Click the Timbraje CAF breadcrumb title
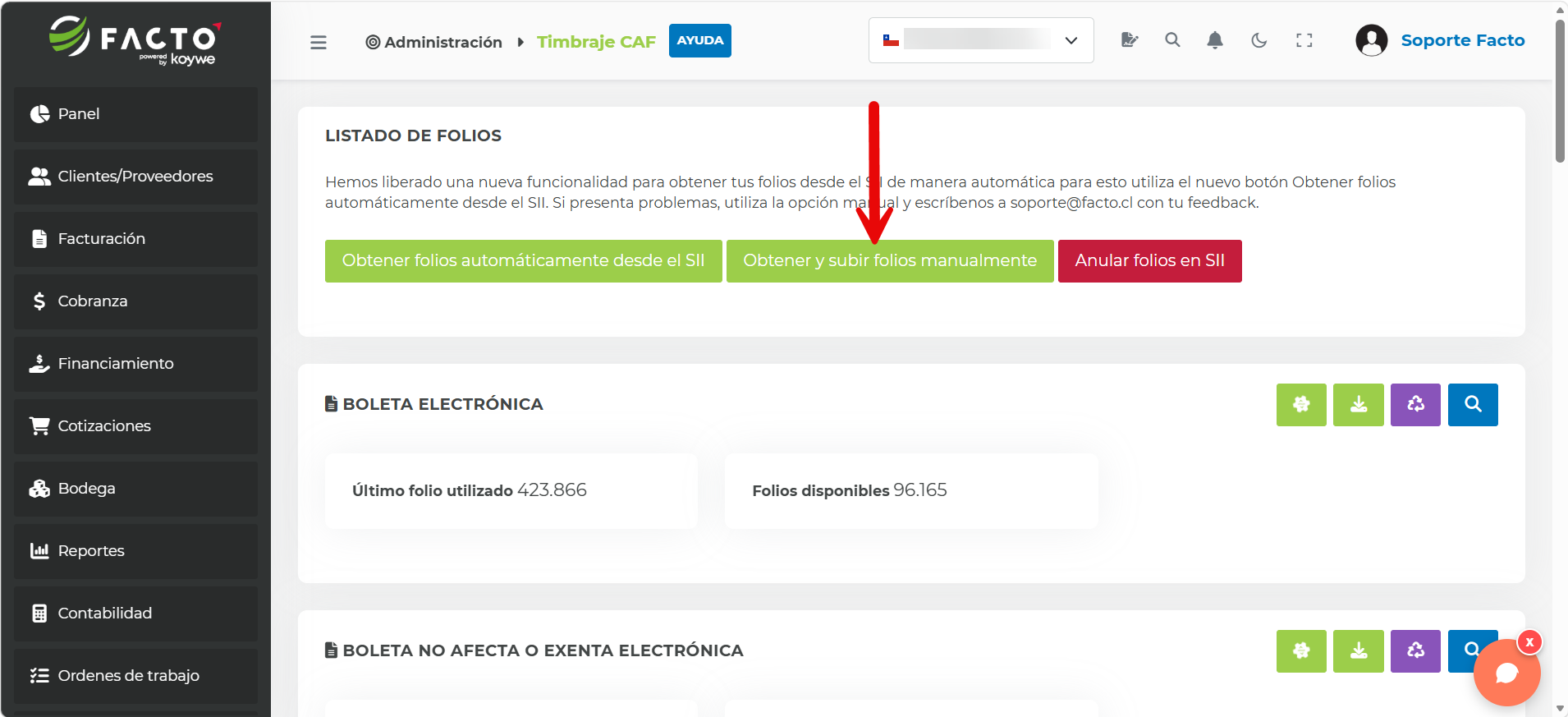The width and height of the screenshot is (1568, 717). point(596,42)
